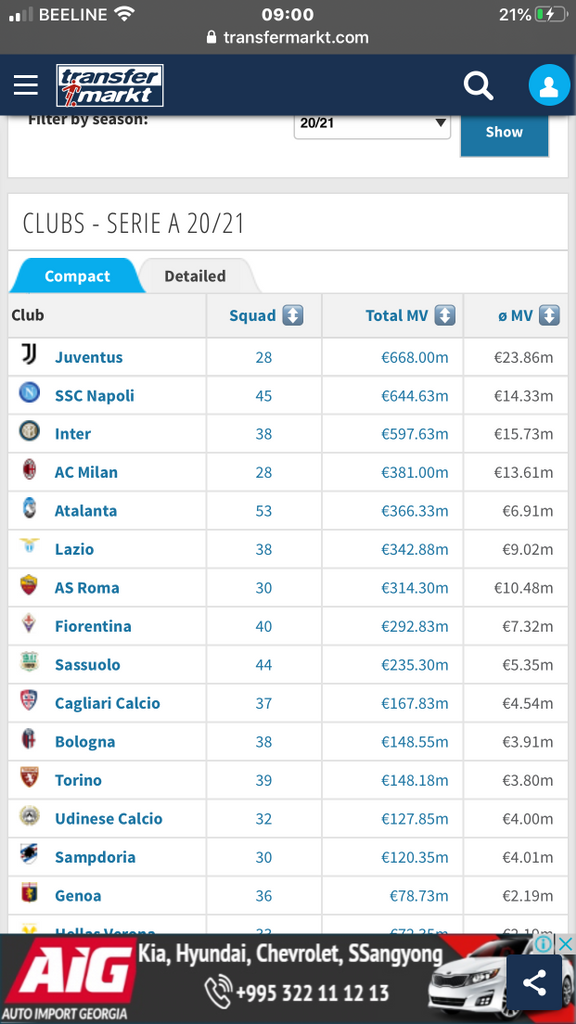Sort table by Squad size arrows

(293, 316)
